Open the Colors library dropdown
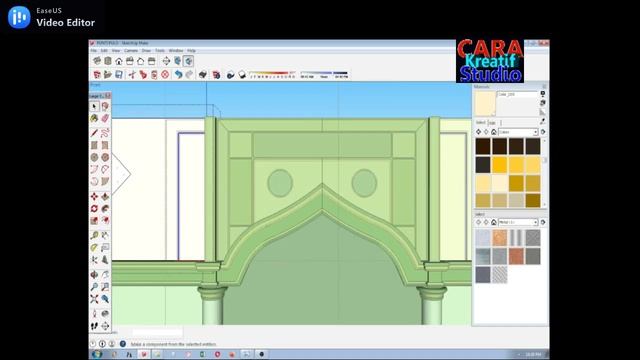This screenshot has width=640, height=360. [x=518, y=132]
